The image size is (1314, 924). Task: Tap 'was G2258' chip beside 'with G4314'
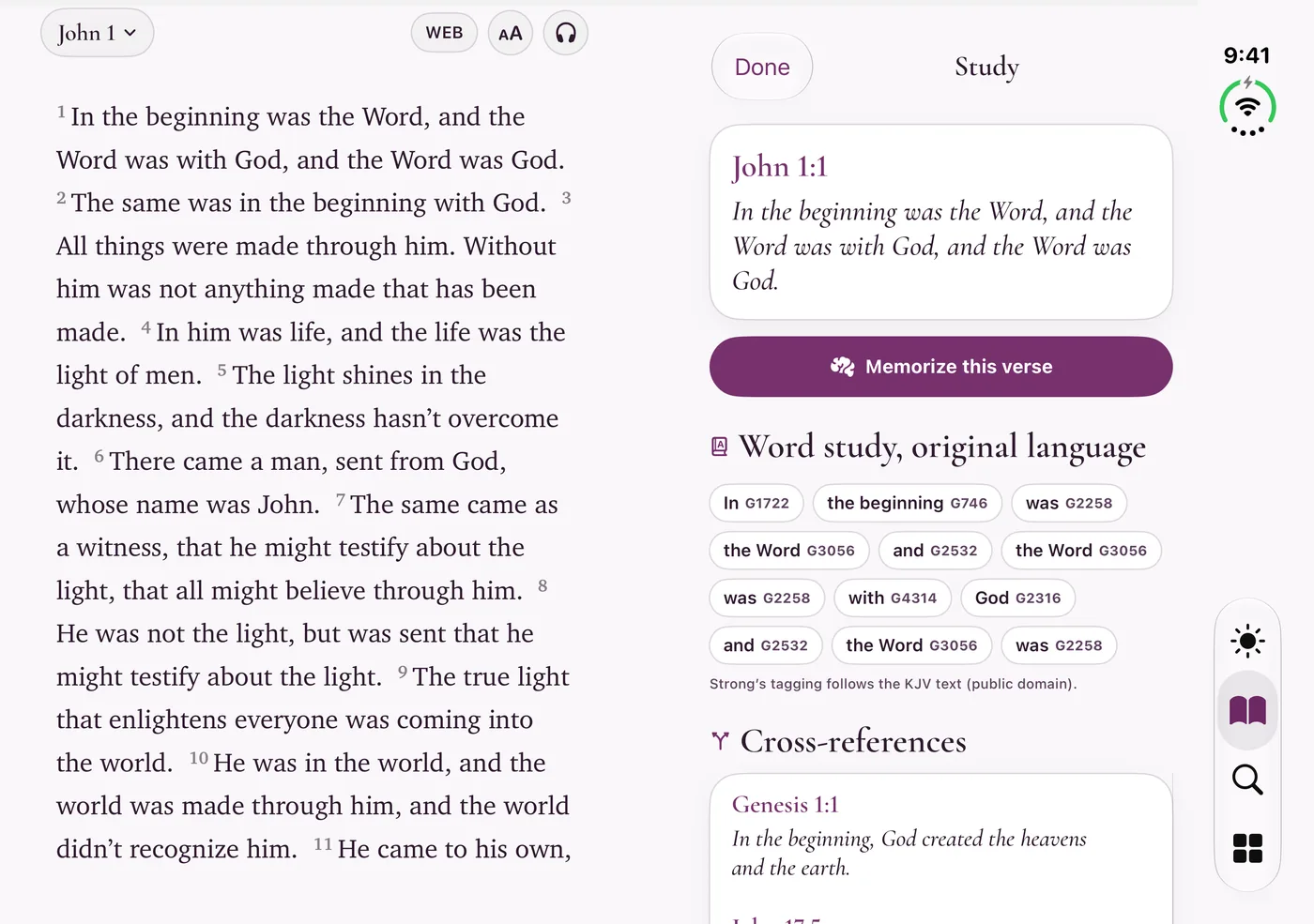point(767,598)
